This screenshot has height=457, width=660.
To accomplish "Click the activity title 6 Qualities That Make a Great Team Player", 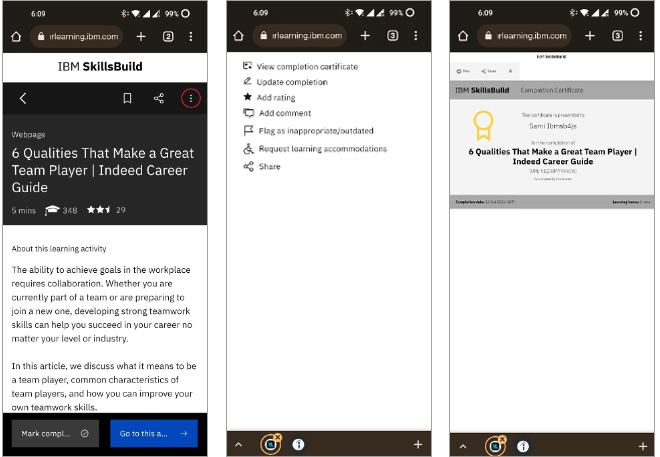I will click(x=103, y=170).
